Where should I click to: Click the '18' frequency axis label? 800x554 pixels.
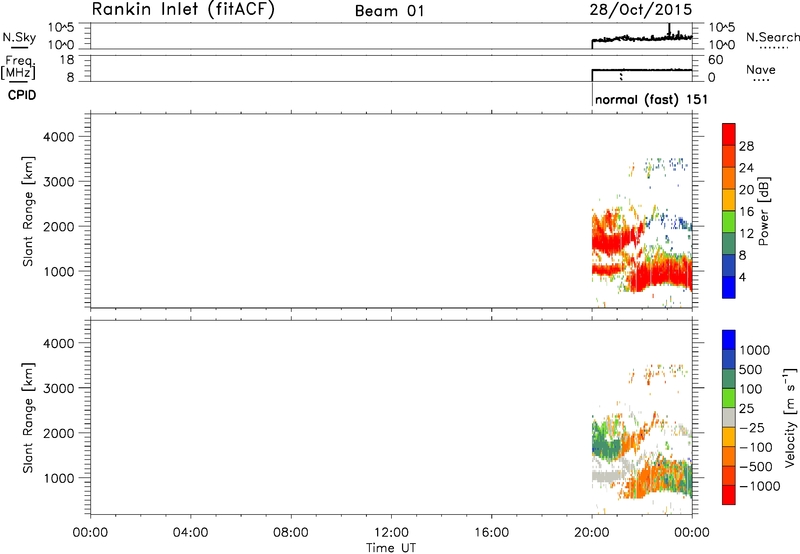click(67, 60)
